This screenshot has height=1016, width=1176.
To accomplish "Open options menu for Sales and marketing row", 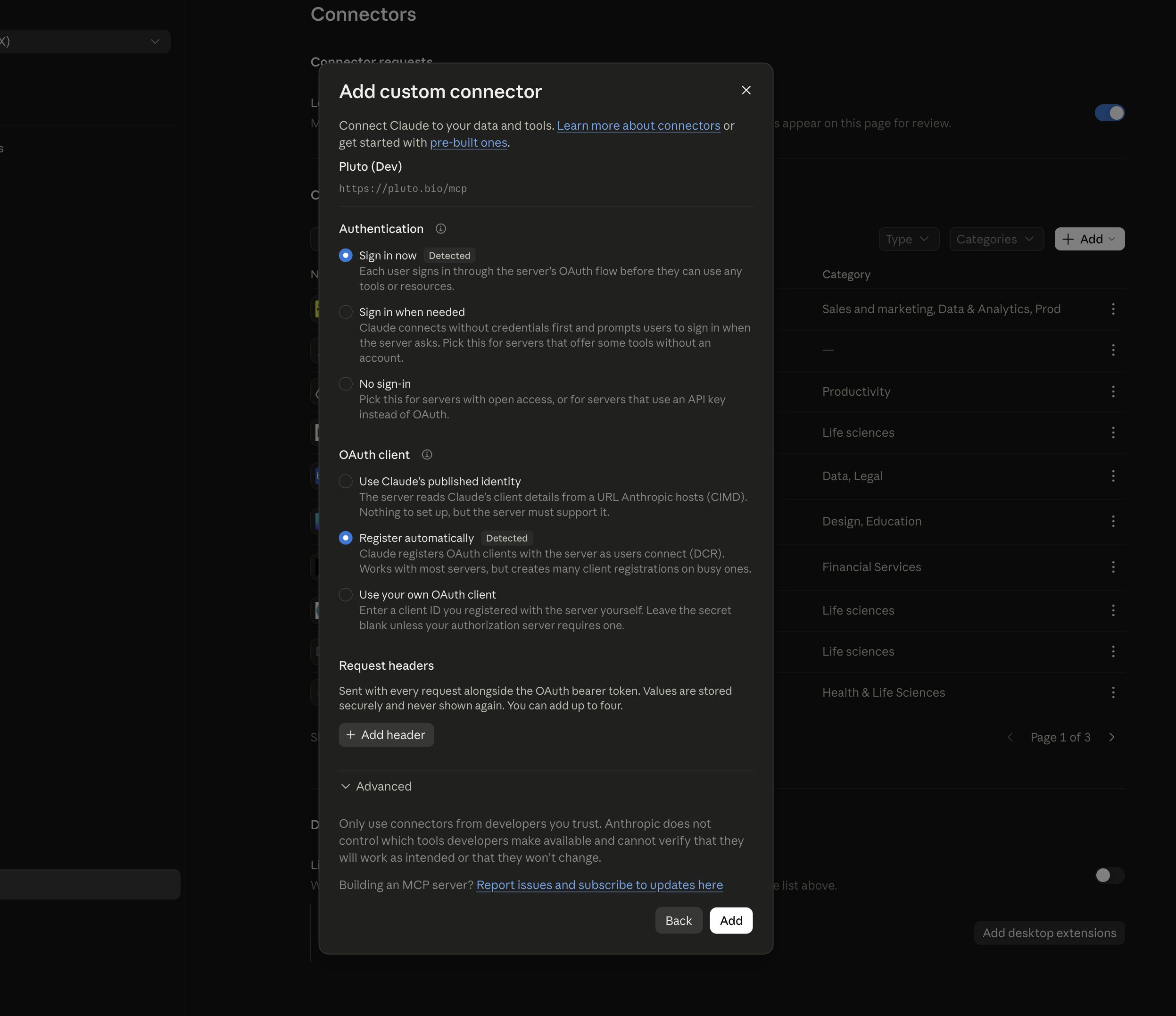I will (1113, 309).
